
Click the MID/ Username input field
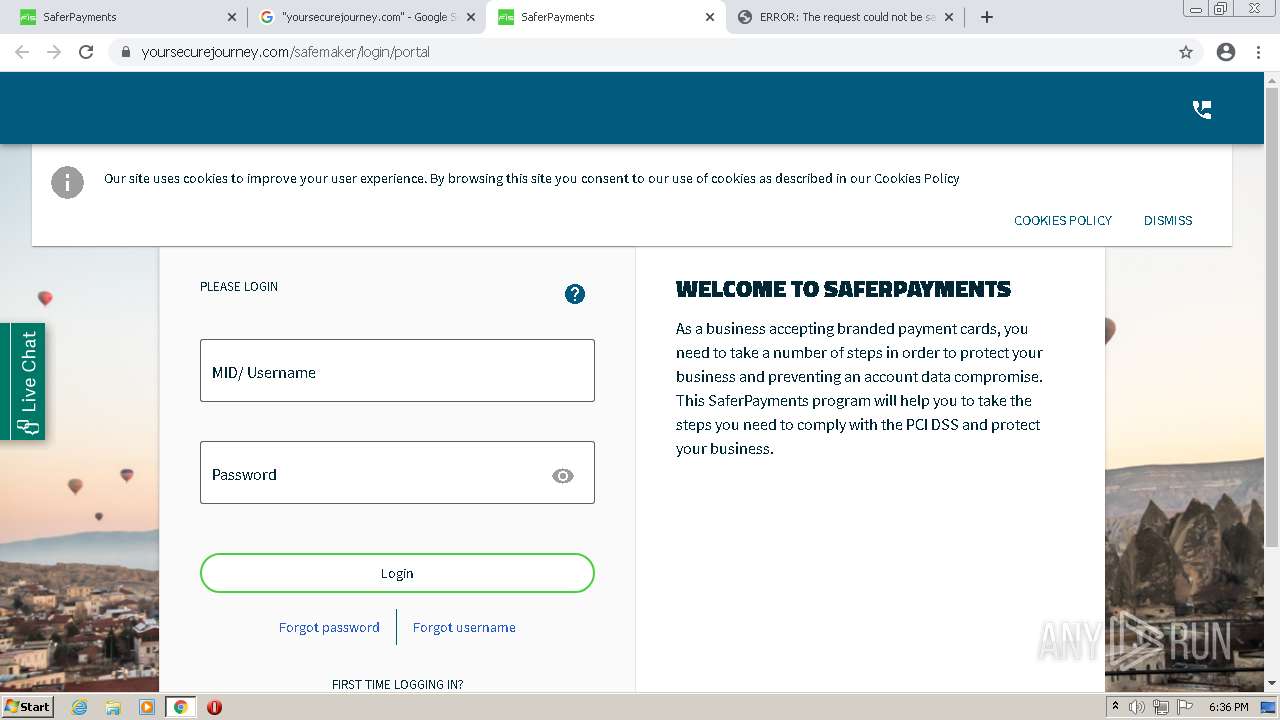point(397,370)
